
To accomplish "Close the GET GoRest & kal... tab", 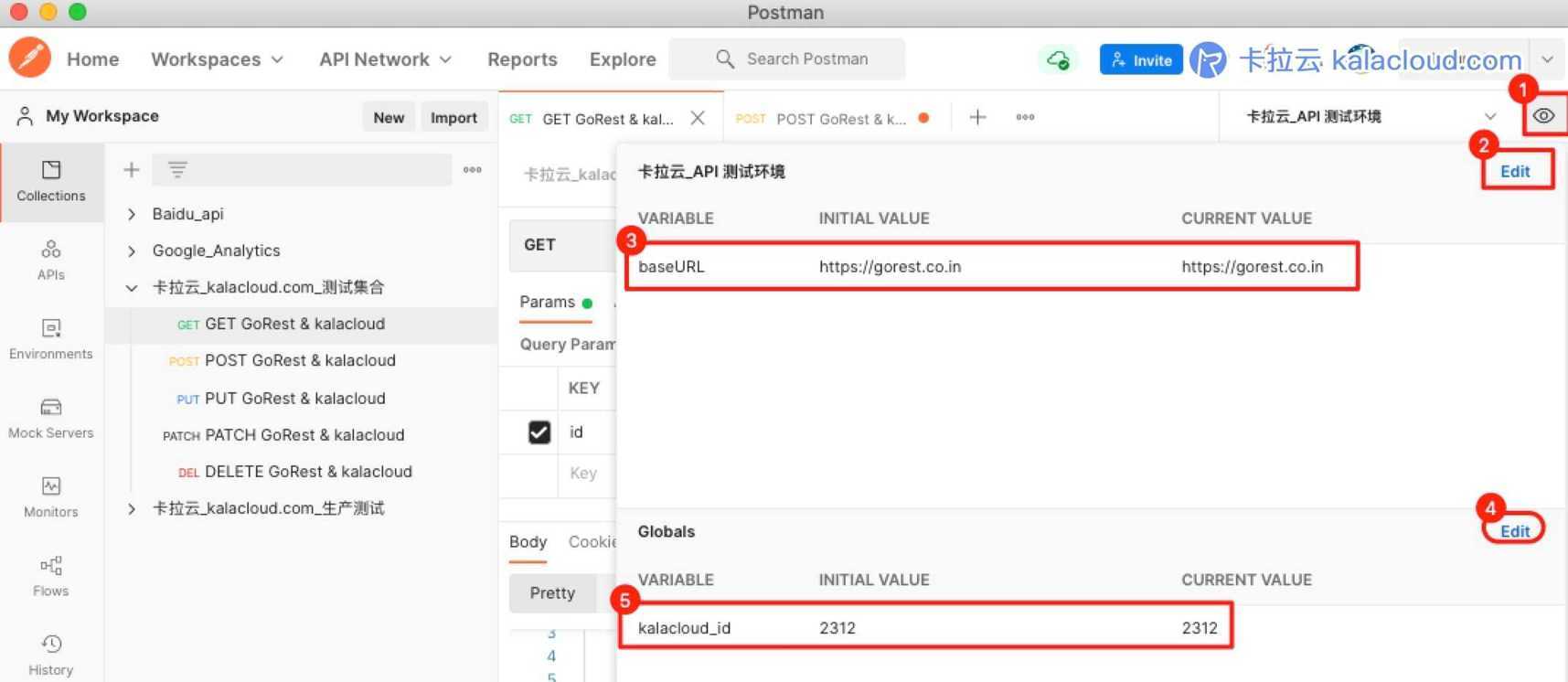I will [x=698, y=118].
